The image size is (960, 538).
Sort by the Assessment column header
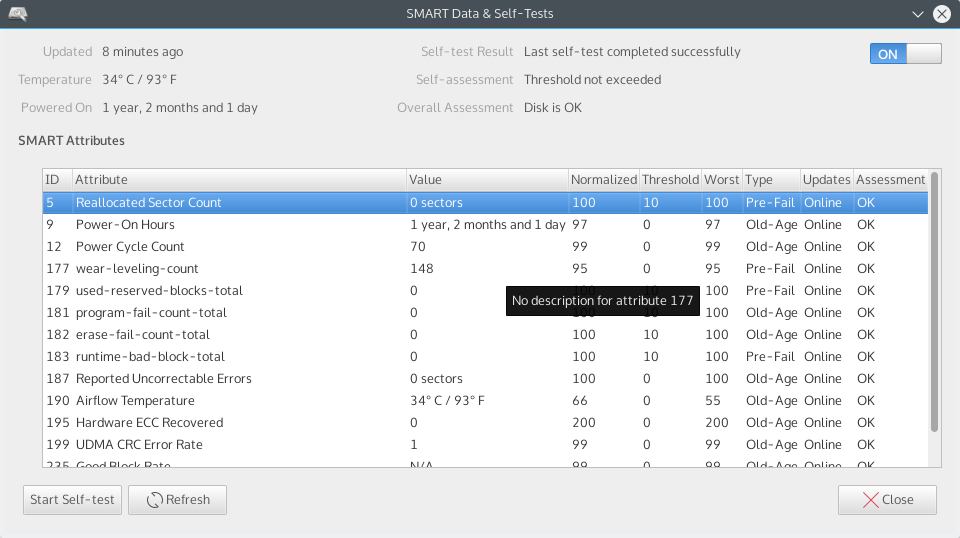890,180
